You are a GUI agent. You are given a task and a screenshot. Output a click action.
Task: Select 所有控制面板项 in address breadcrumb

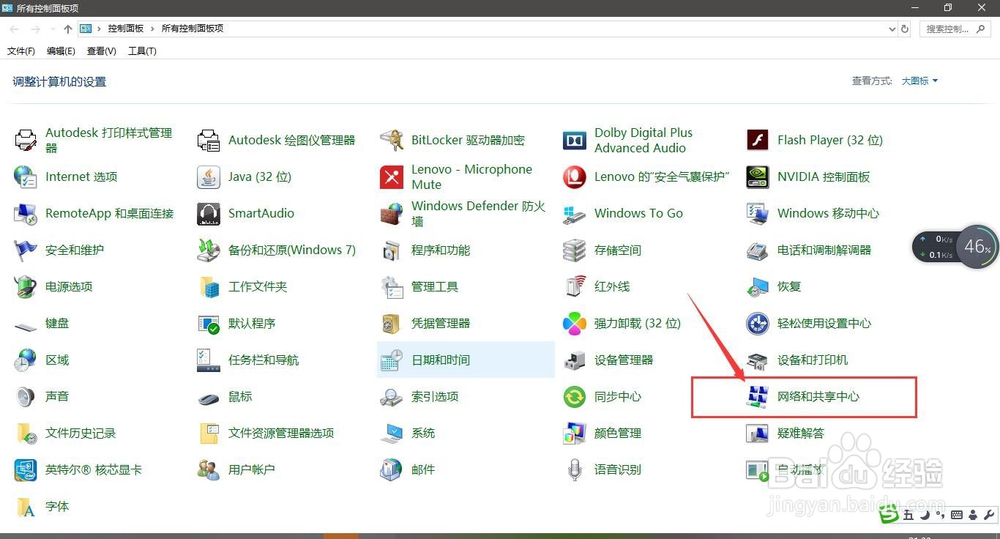click(x=193, y=29)
